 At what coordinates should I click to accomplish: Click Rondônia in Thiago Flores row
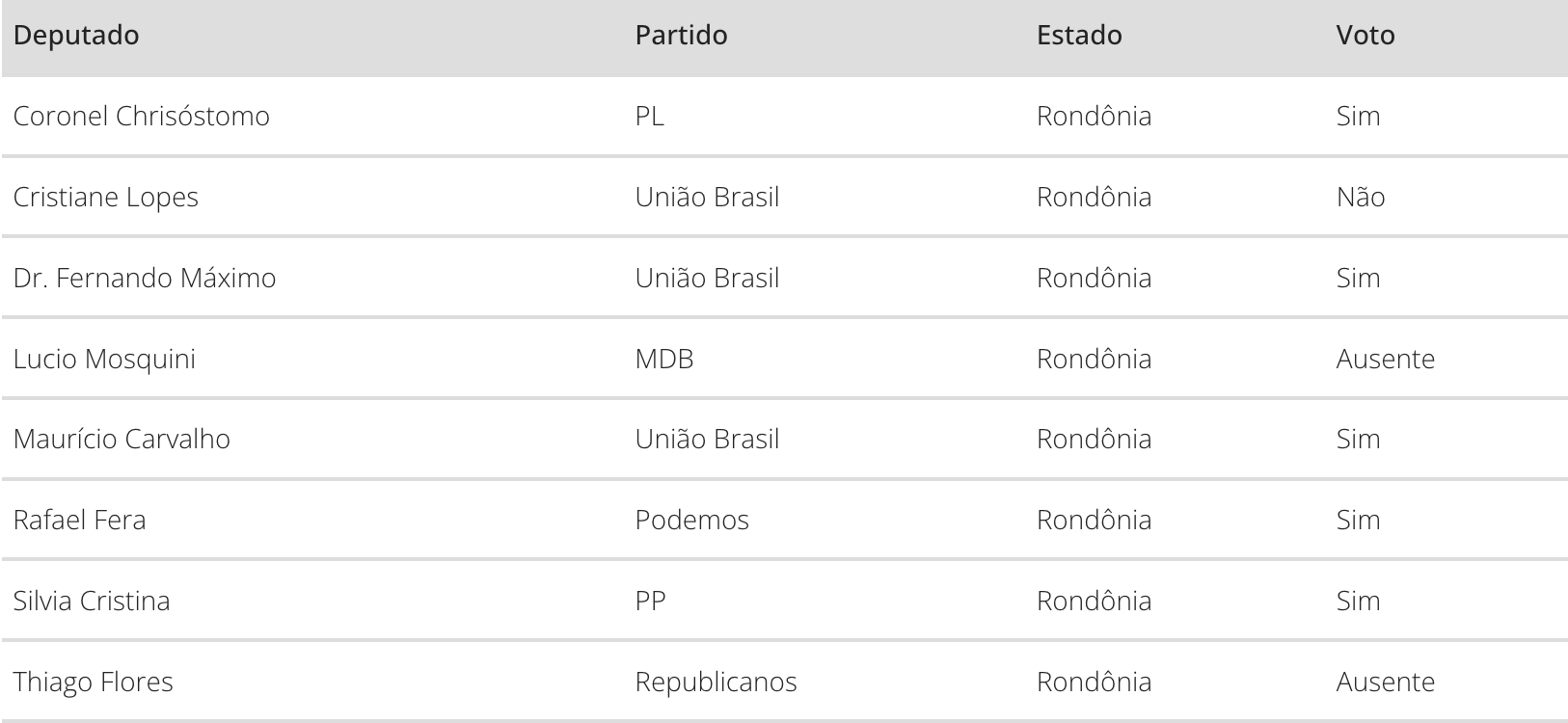tap(1094, 683)
